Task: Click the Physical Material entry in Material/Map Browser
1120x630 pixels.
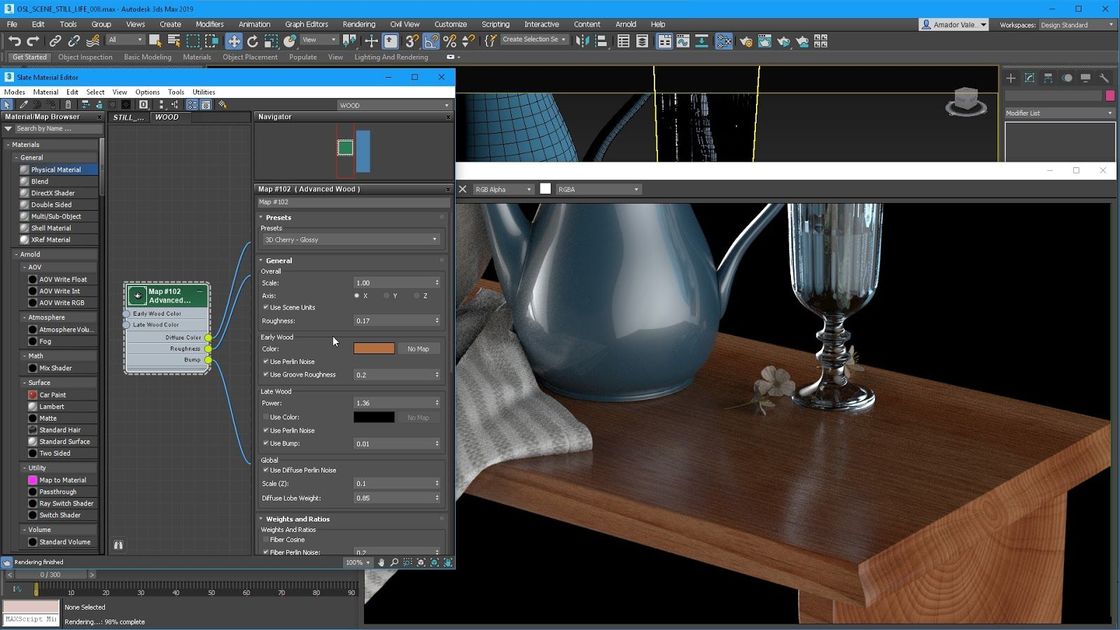Action: click(56, 169)
